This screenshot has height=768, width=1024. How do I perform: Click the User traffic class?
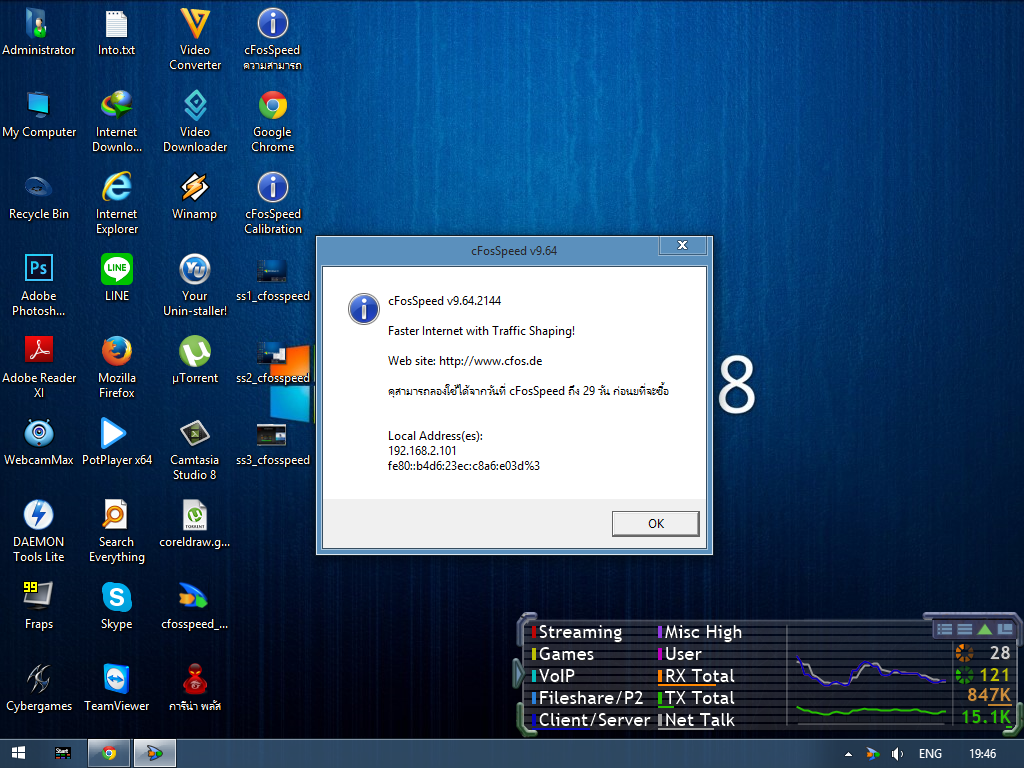(x=679, y=654)
